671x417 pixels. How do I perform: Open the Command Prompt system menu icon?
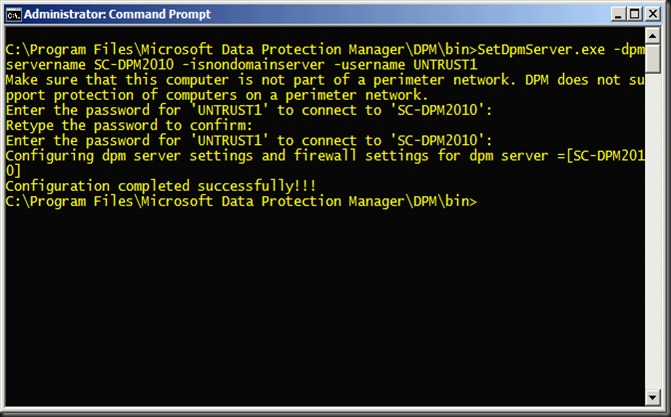[x=13, y=15]
